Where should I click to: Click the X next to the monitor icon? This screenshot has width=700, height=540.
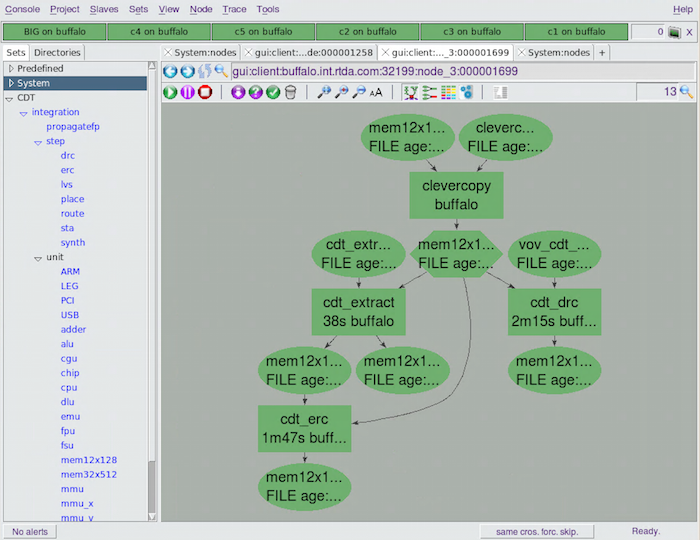click(x=689, y=32)
